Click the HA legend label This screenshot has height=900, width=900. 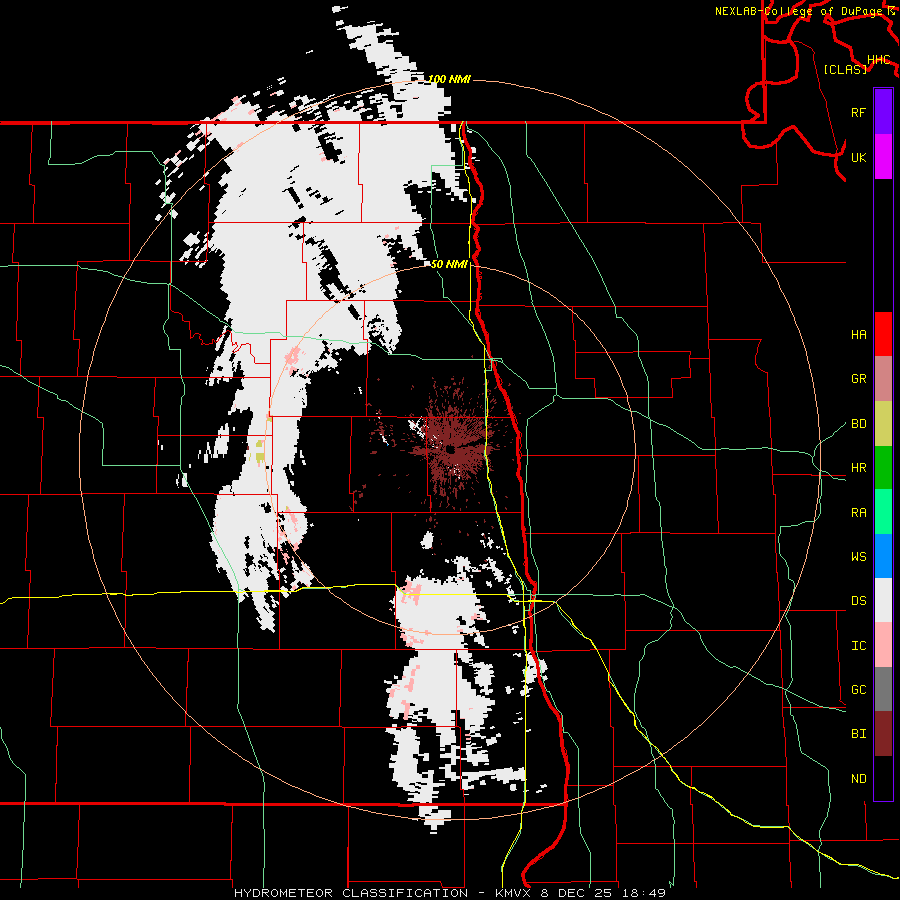(x=859, y=335)
